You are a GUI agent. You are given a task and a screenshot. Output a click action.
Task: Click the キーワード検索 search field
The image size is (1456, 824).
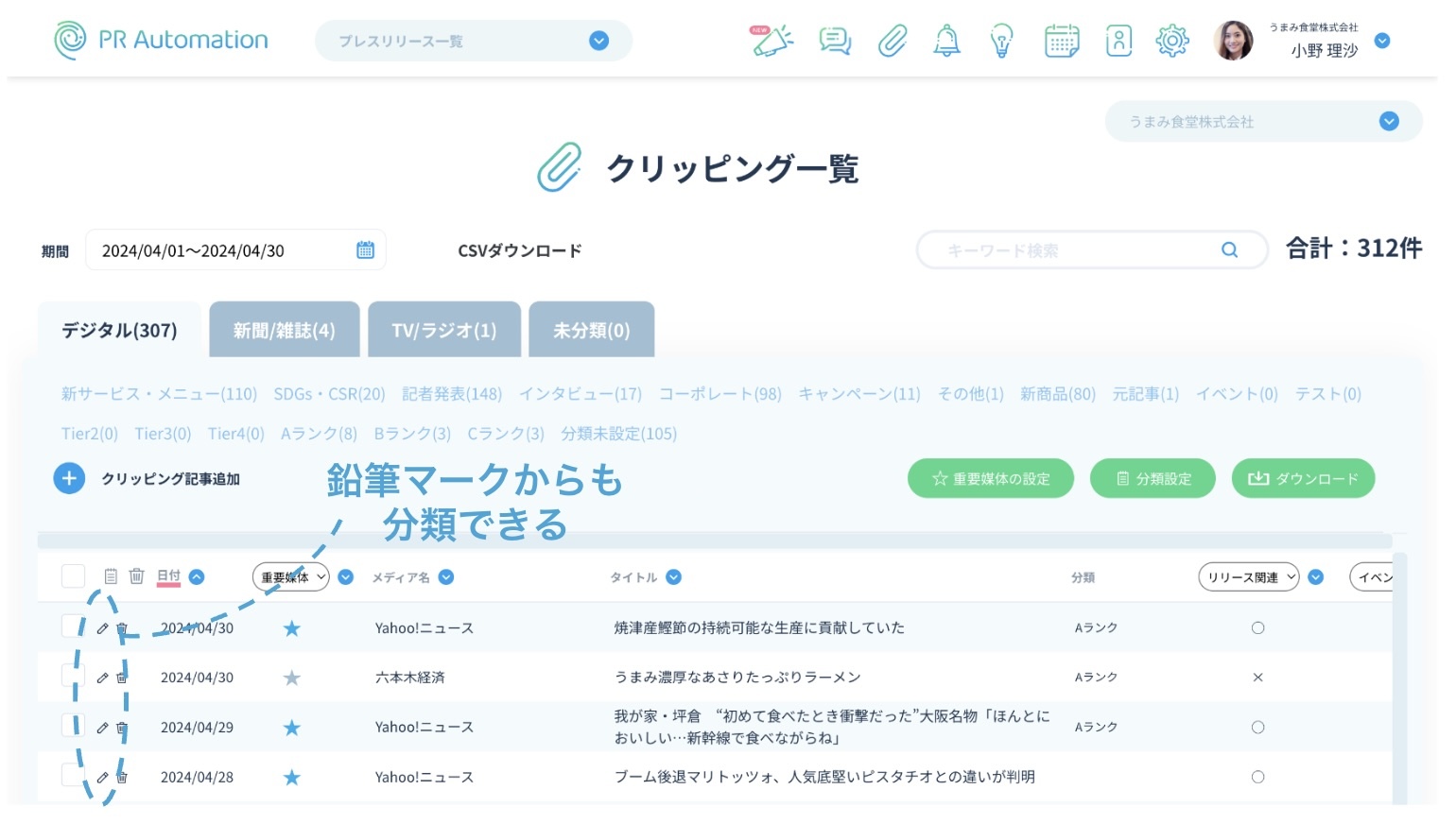tap(1078, 250)
